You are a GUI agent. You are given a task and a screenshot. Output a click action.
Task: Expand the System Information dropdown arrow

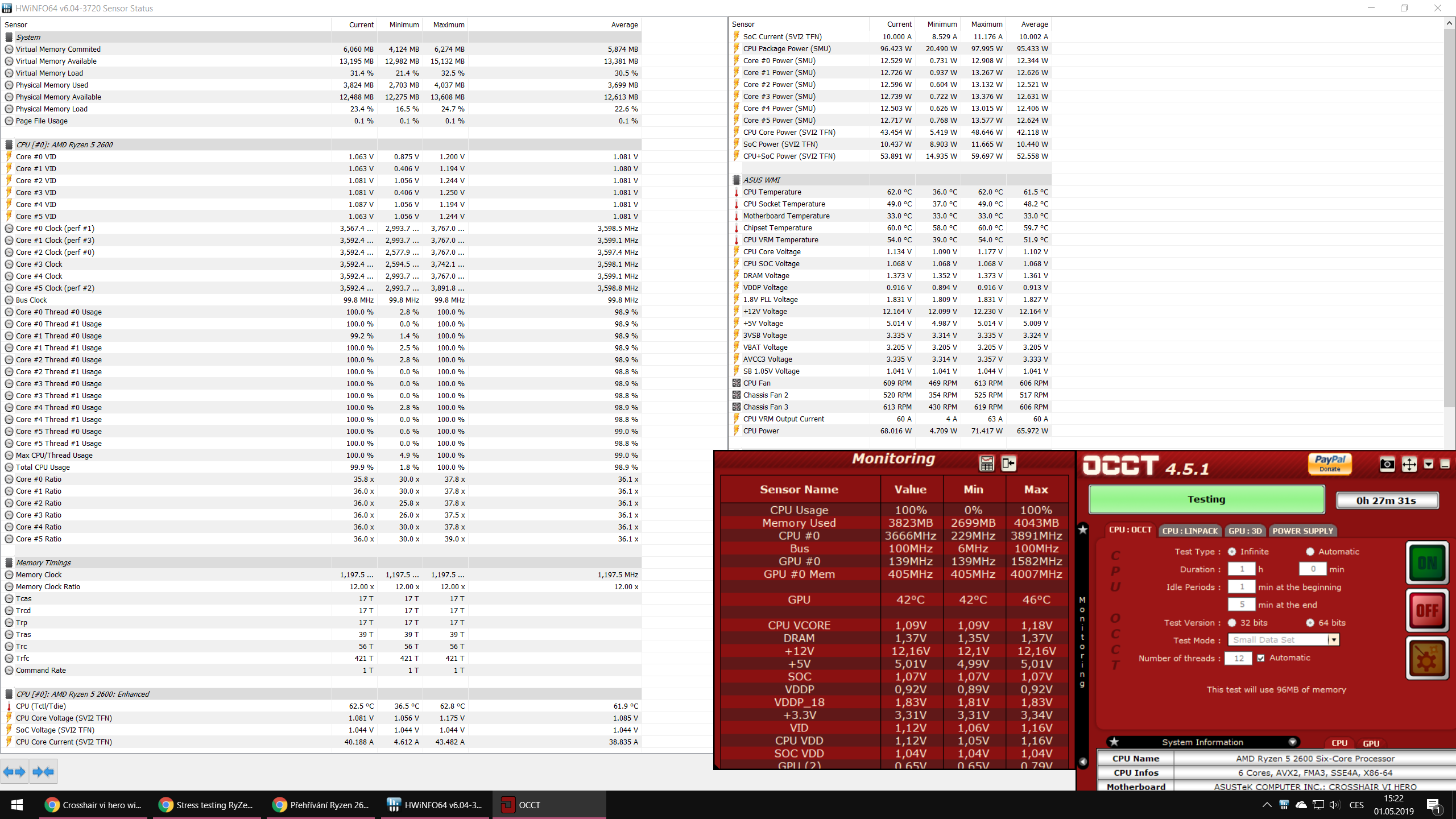tap(1292, 742)
